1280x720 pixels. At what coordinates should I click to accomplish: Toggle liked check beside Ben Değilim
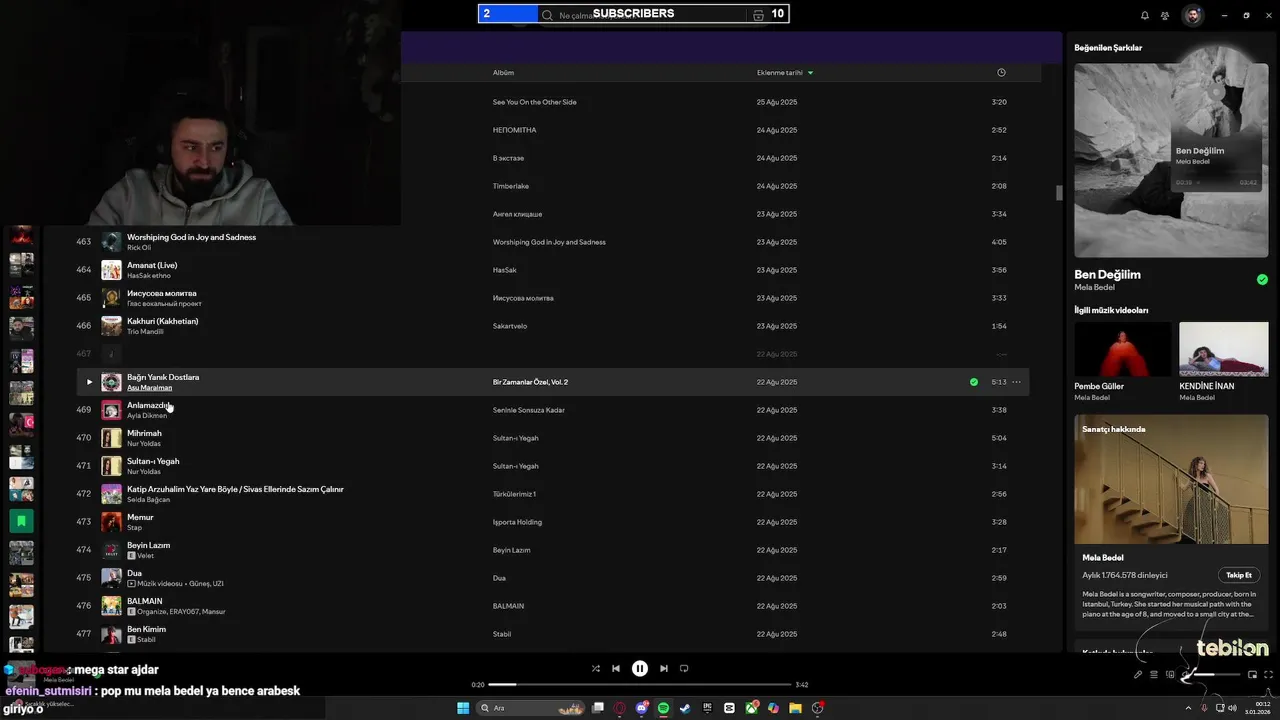1262,280
